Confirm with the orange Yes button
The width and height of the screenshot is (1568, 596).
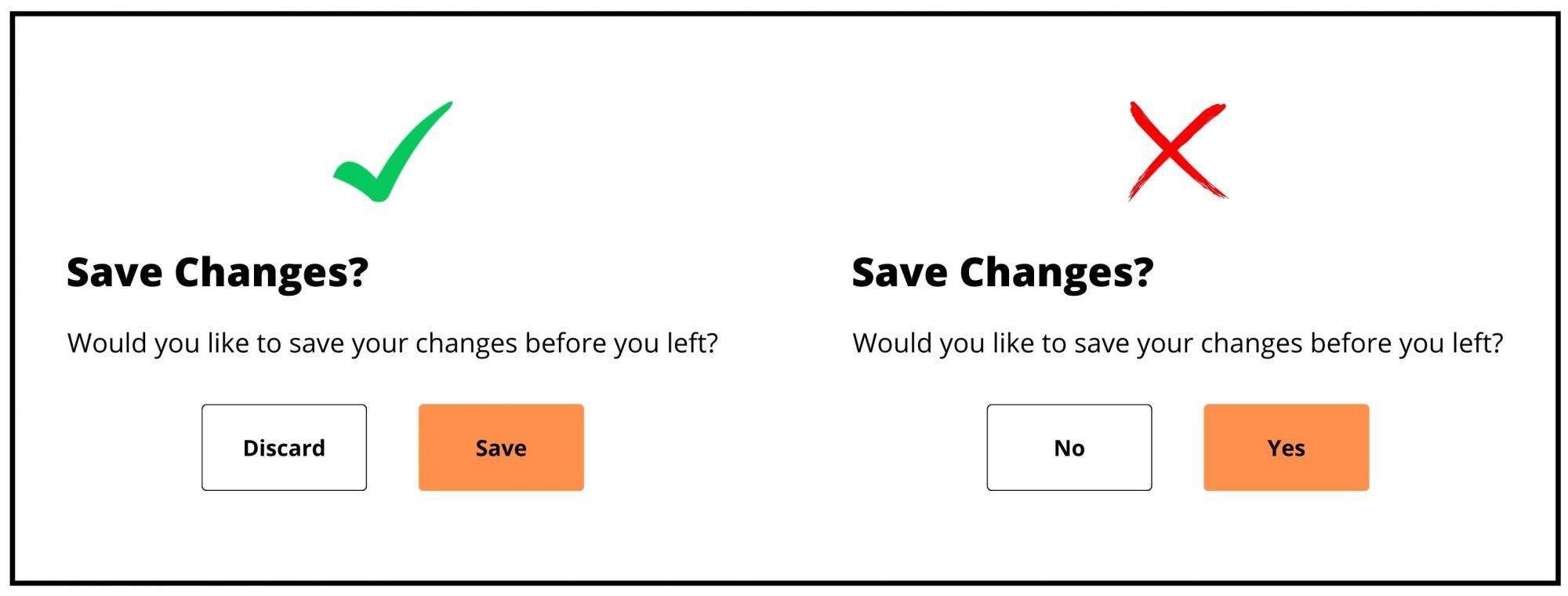click(x=1286, y=448)
